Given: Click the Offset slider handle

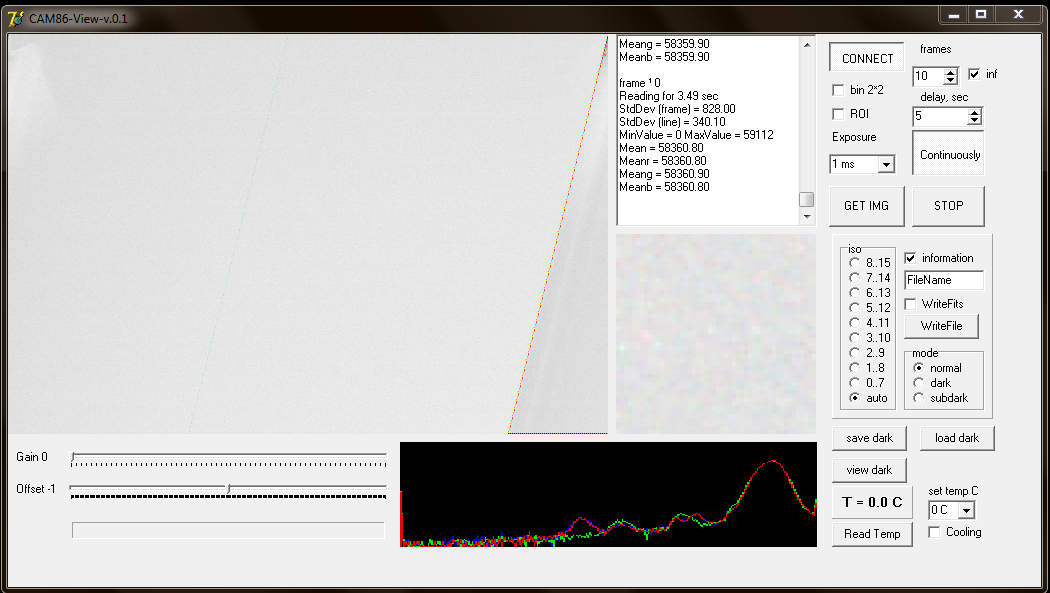Looking at the screenshot, I should [x=228, y=489].
